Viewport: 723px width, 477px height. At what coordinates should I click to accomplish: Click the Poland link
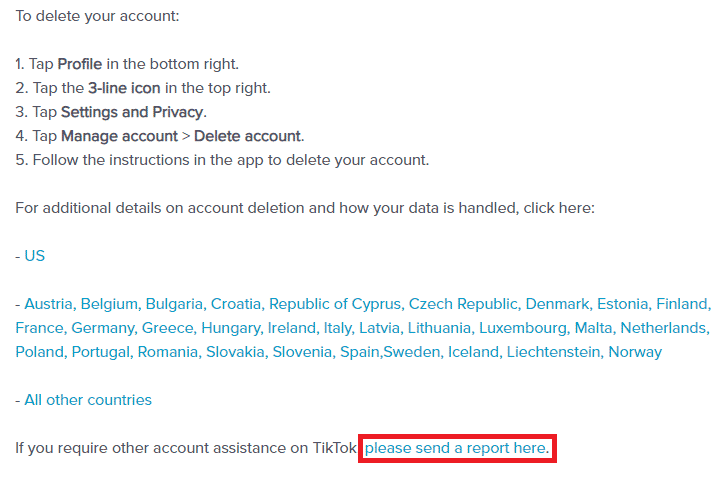point(39,352)
